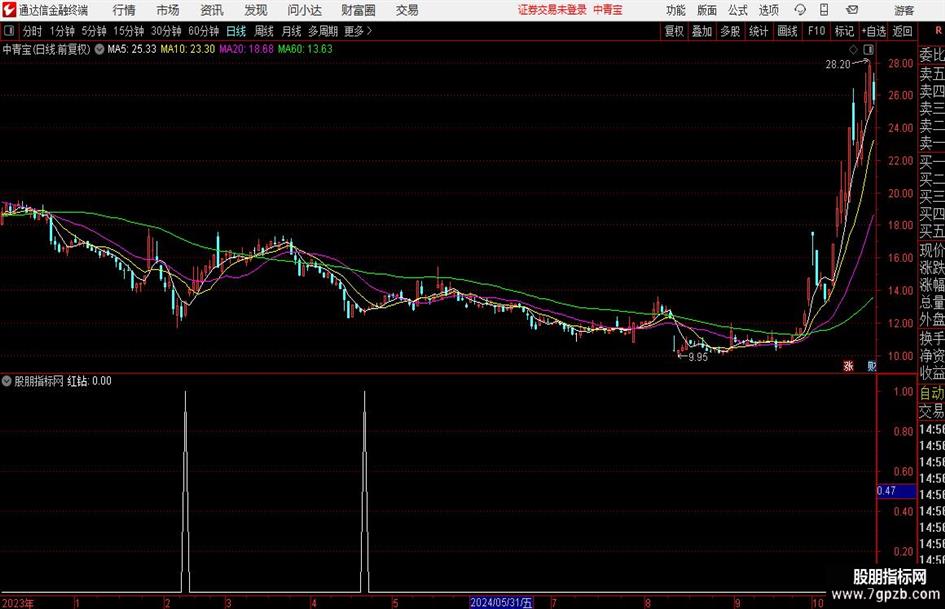Image resolution: width=945 pixels, height=609 pixels.
Task: Open the 选项 menu
Action: point(768,10)
